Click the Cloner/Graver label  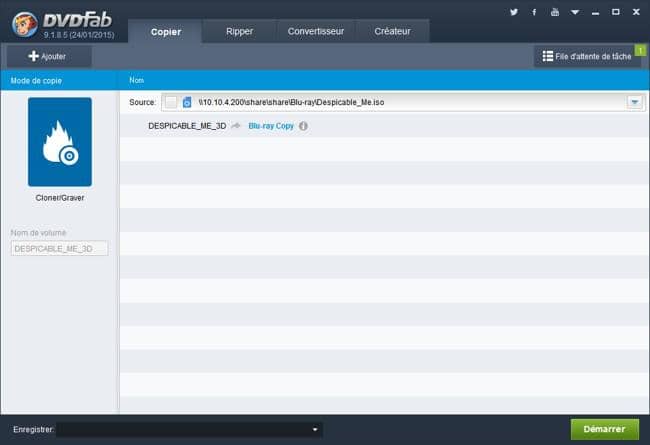click(x=60, y=198)
